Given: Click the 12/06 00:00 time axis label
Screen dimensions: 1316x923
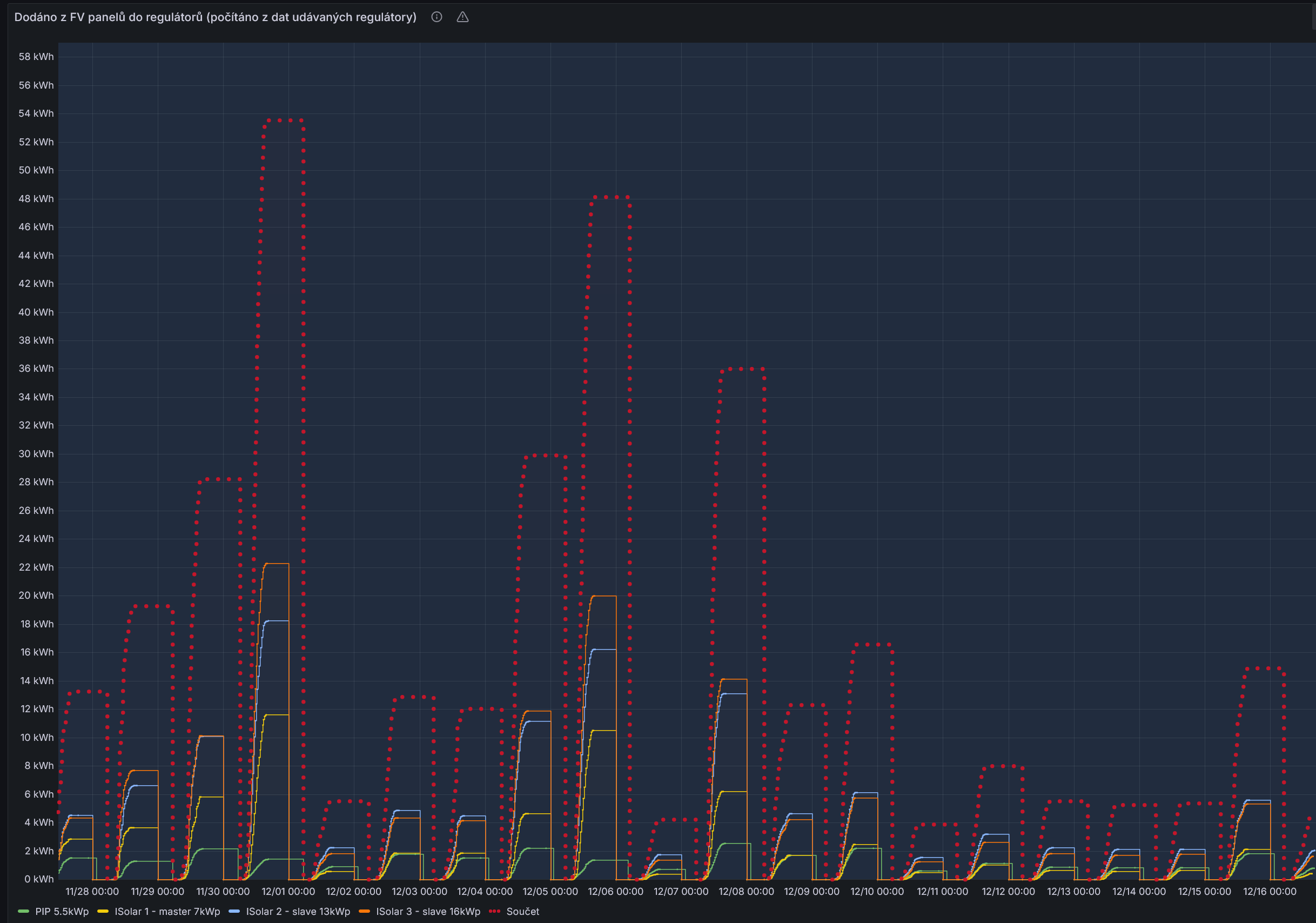Looking at the screenshot, I should tap(615, 892).
